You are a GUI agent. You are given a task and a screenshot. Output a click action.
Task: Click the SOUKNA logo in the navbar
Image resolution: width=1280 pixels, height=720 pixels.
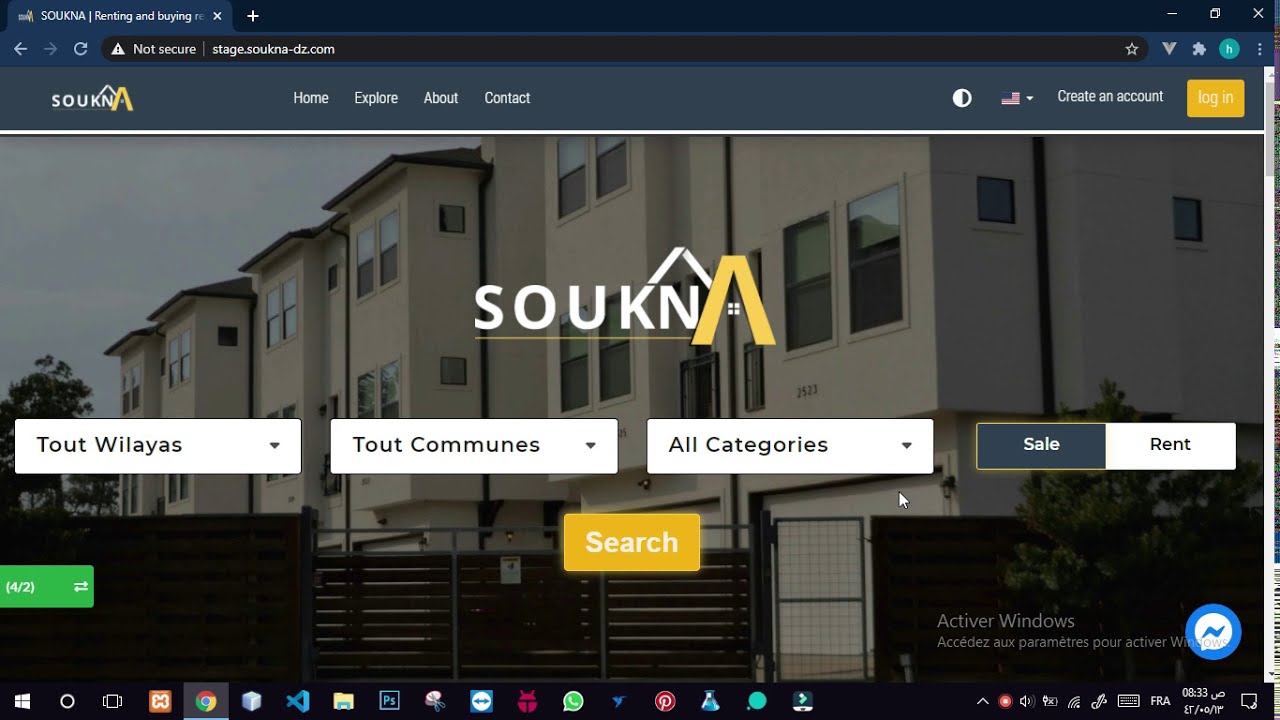pos(92,98)
